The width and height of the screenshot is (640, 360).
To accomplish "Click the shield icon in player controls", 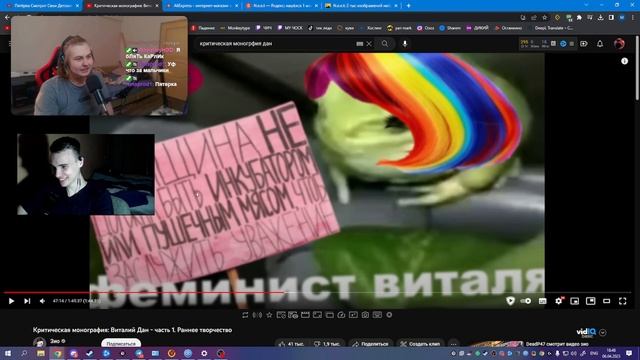I will [x=510, y=301].
